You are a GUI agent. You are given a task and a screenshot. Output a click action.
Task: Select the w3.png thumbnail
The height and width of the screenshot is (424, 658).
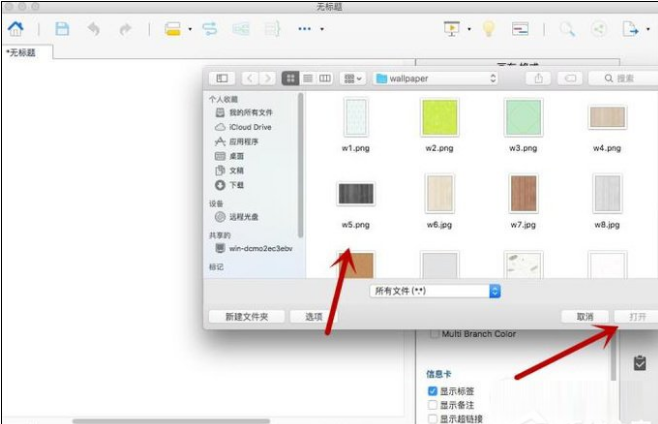tap(523, 117)
